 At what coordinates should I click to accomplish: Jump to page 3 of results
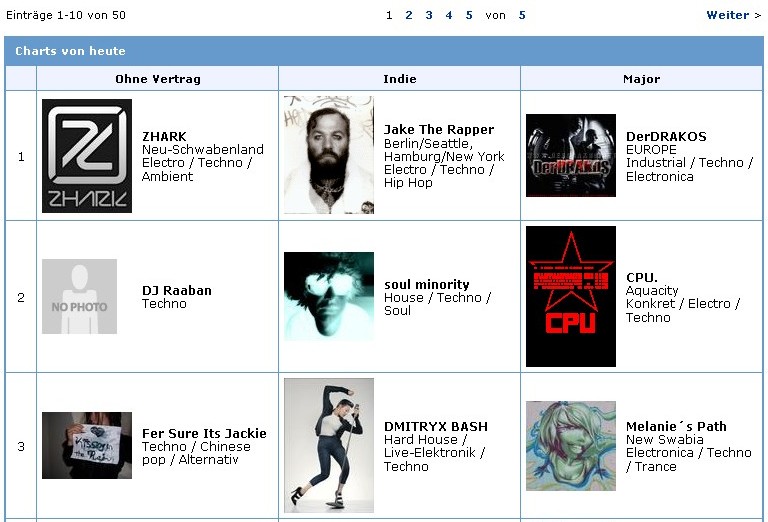pos(429,15)
